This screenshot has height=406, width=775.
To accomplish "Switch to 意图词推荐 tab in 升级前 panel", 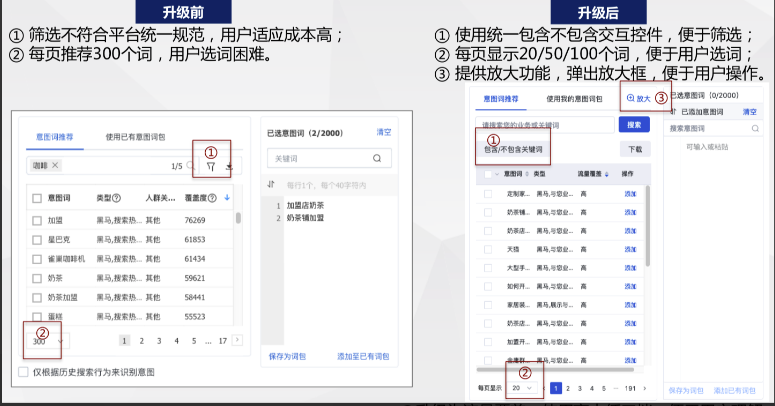I will (x=54, y=137).
